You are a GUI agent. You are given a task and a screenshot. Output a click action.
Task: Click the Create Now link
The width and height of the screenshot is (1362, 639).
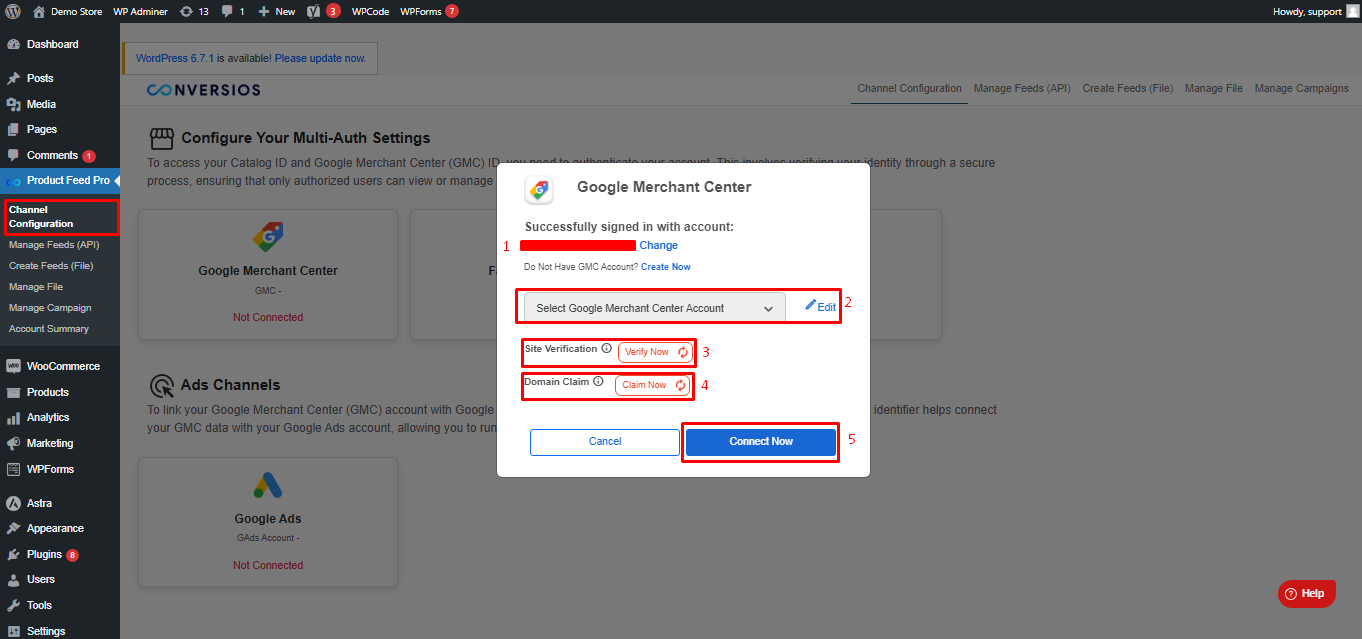[x=666, y=267]
